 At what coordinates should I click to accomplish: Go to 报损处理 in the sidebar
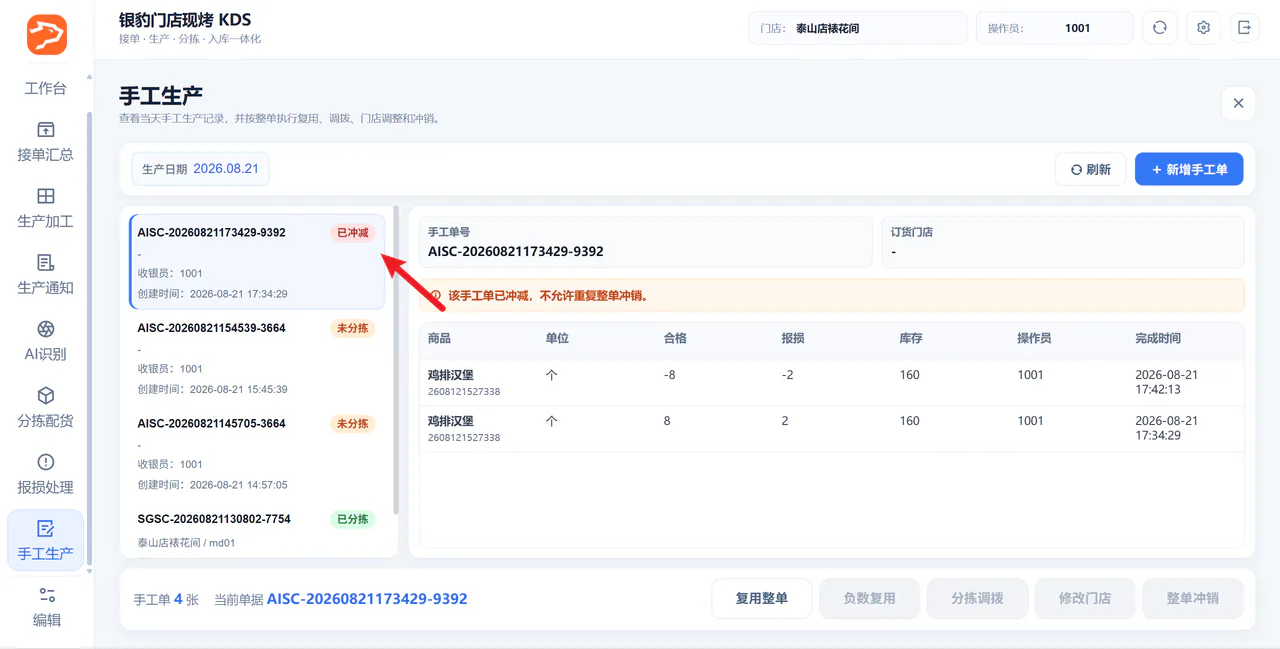(x=45, y=474)
